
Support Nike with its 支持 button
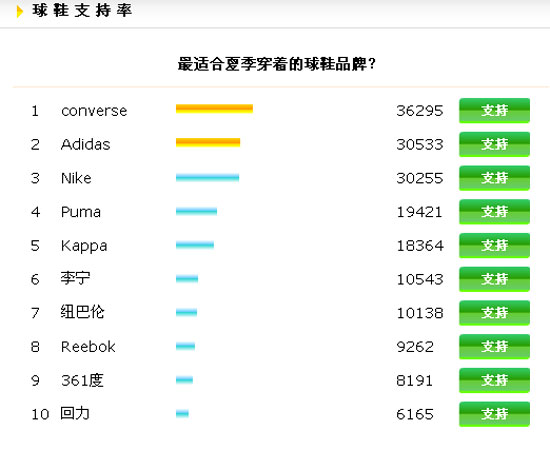494,178
